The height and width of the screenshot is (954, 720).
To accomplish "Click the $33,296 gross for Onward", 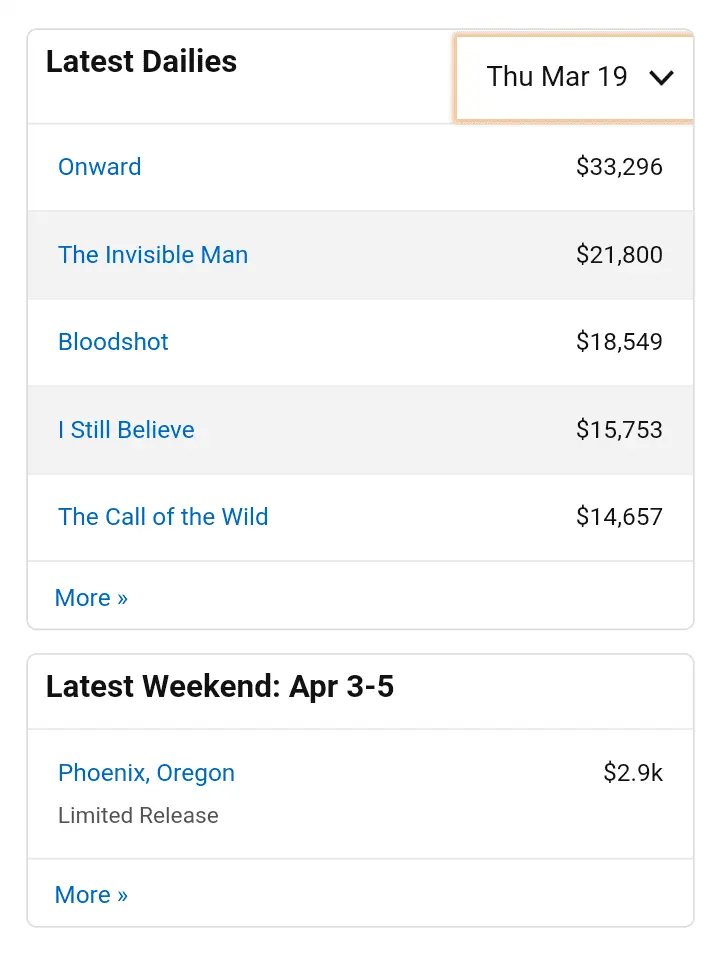I will pos(619,167).
